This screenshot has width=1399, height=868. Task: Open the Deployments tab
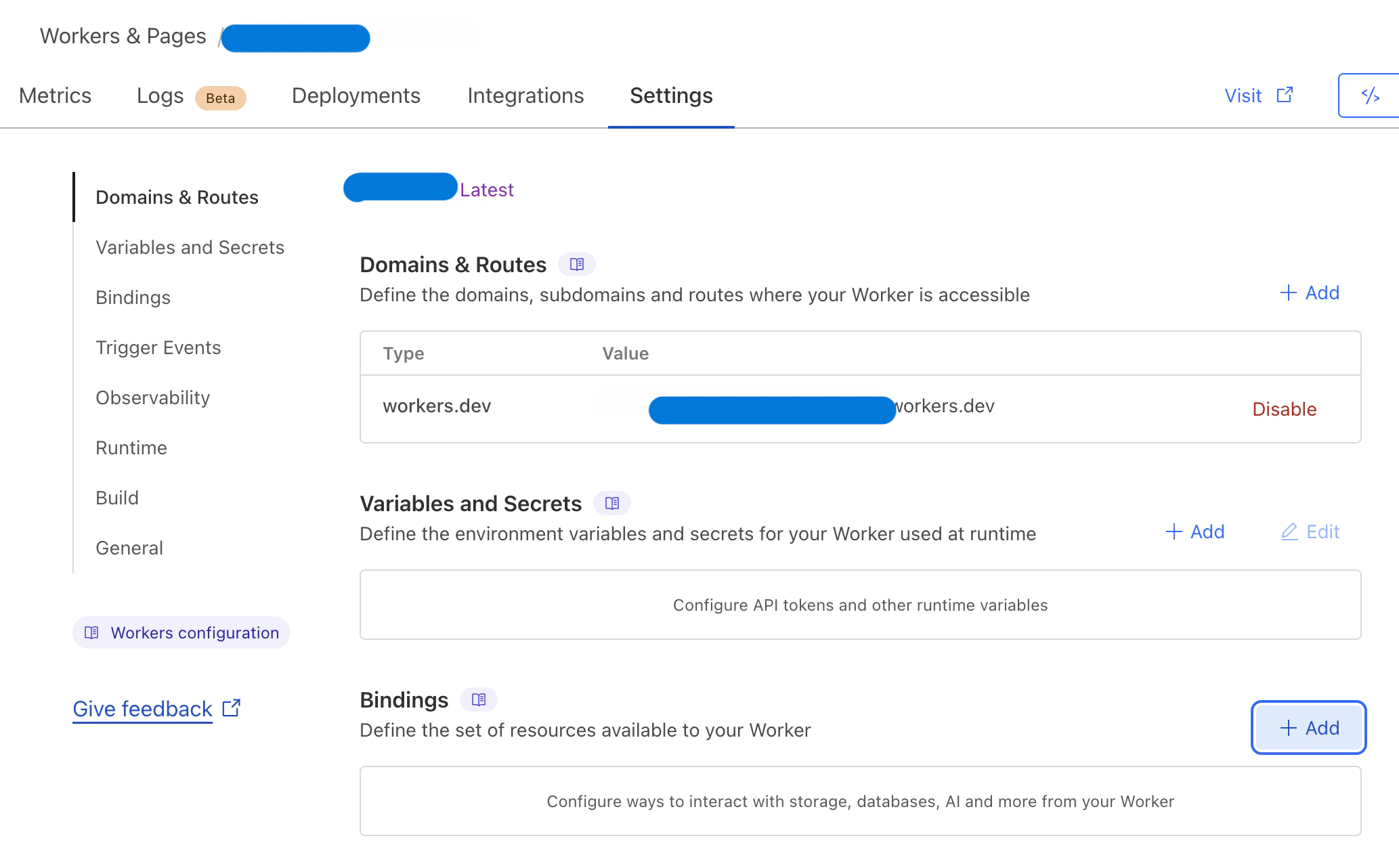tap(356, 95)
